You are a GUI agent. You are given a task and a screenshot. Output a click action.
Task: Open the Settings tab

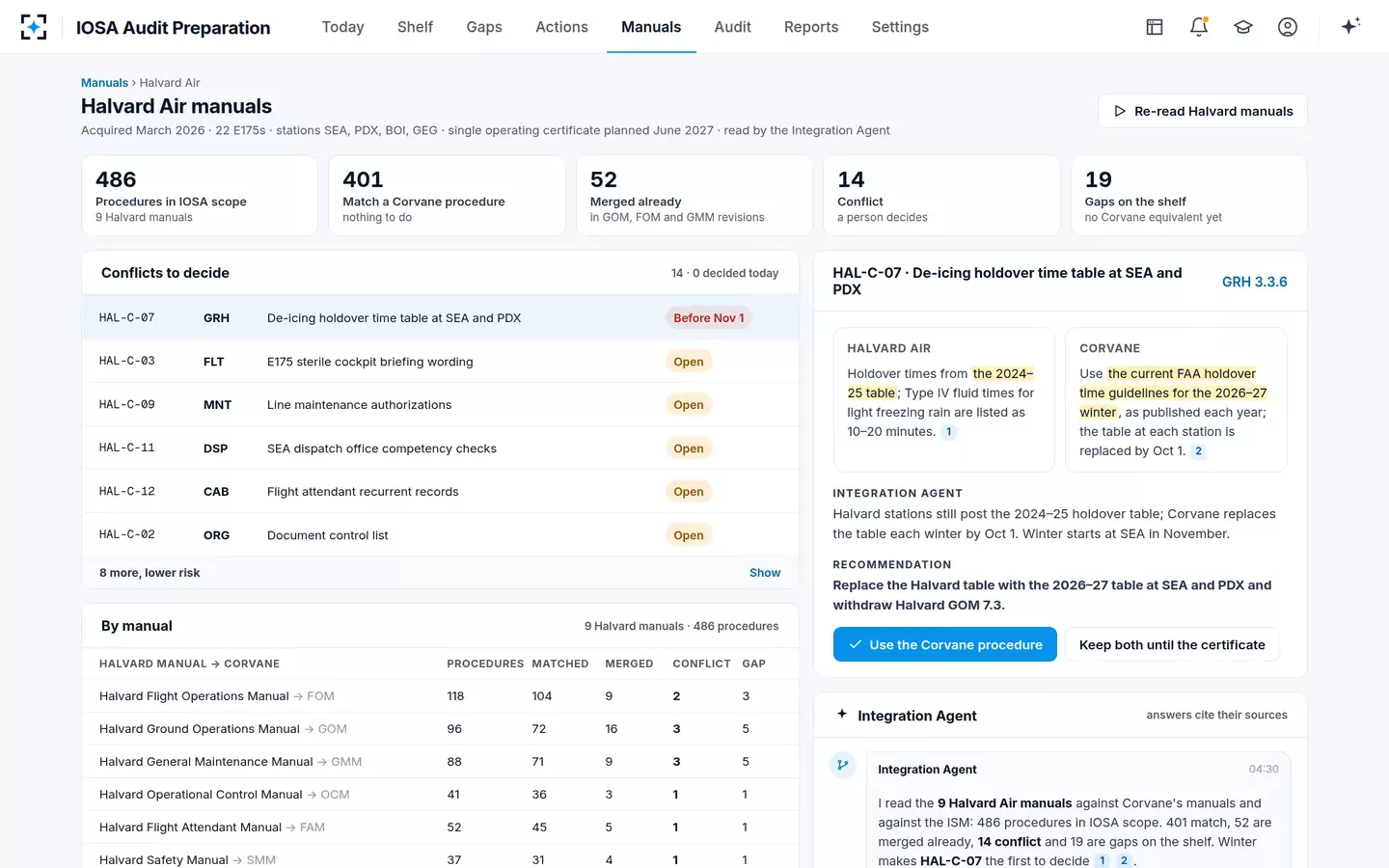(900, 27)
